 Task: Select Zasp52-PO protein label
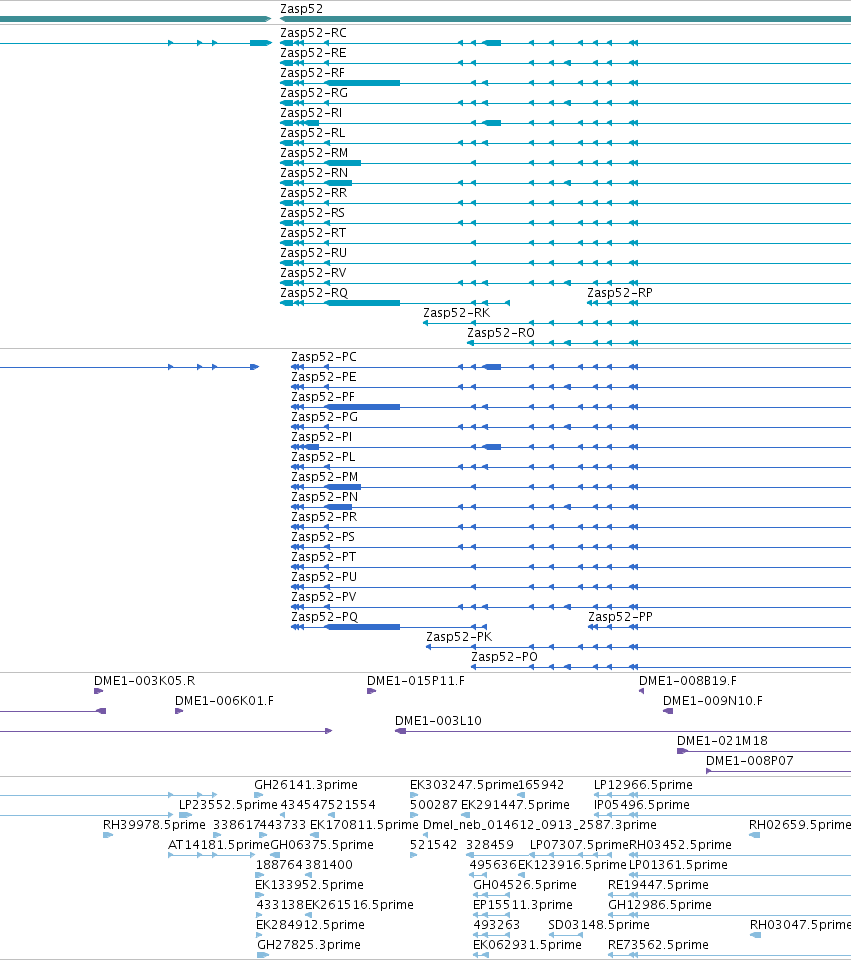(504, 657)
